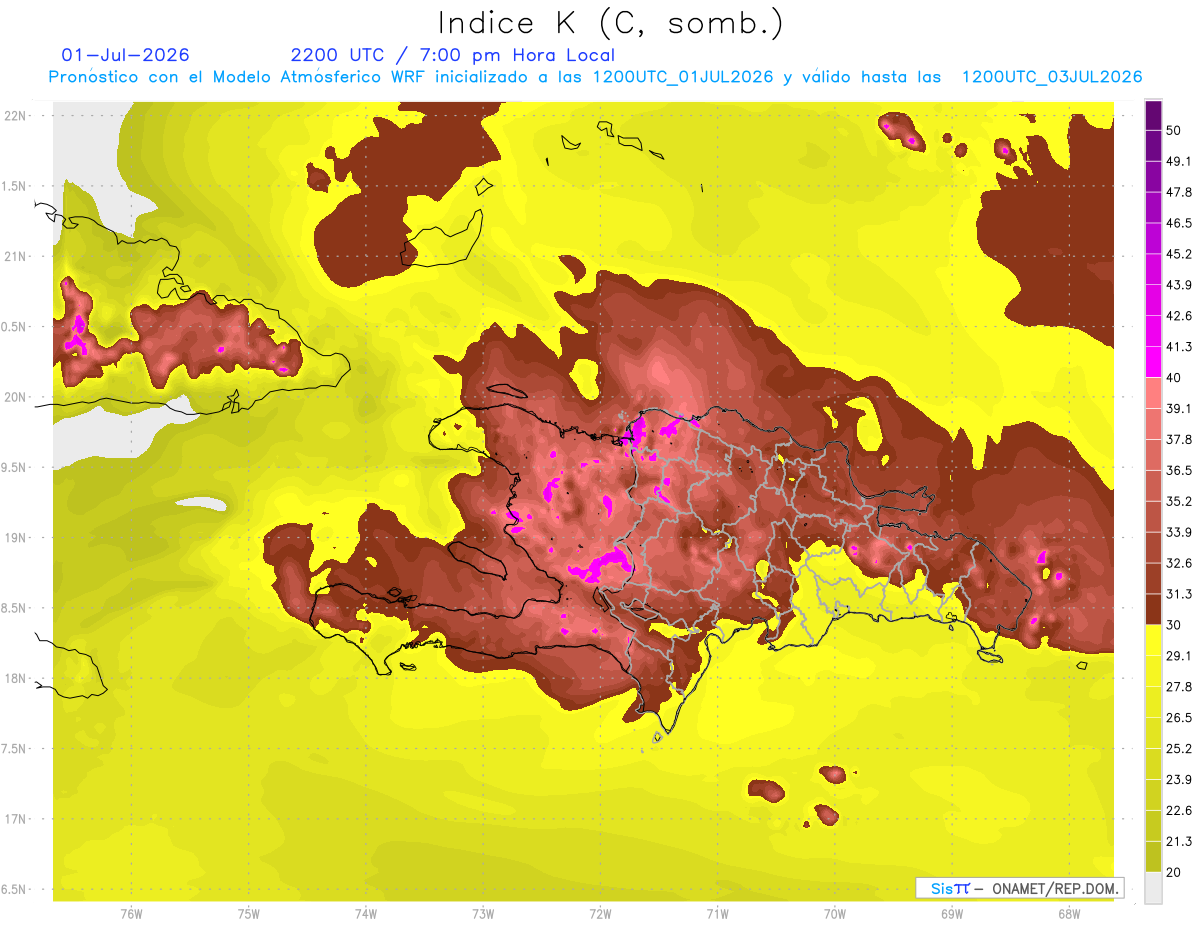
Task: Click the colorbar value '41.3'
Action: pos(1180,347)
